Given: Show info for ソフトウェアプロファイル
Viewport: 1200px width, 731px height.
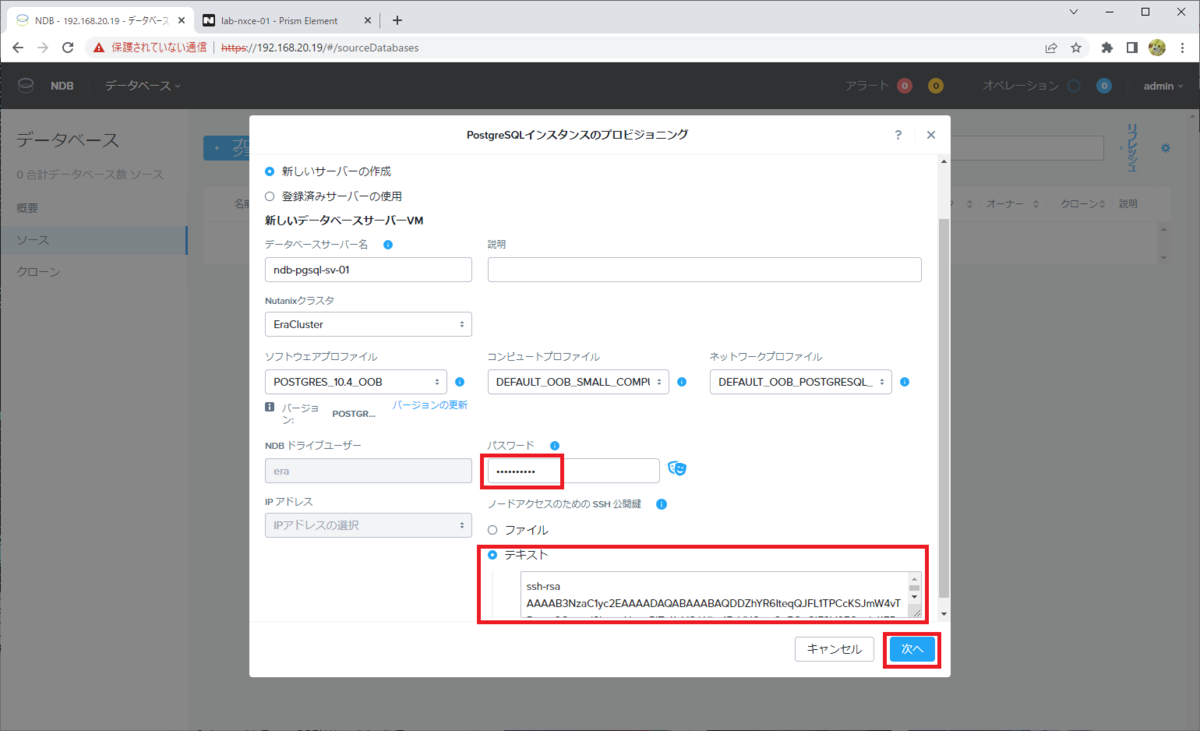Looking at the screenshot, I should (460, 382).
